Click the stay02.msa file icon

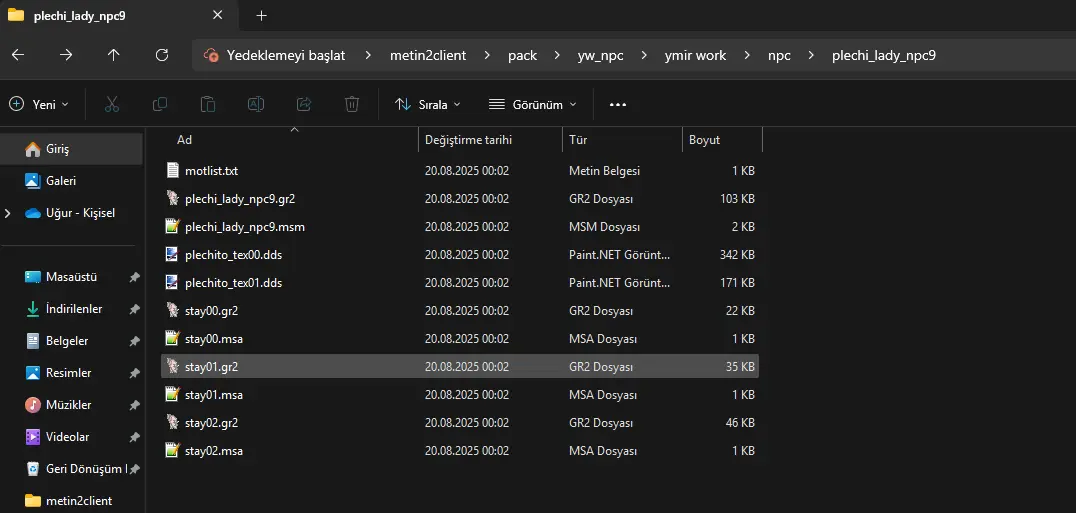172,451
